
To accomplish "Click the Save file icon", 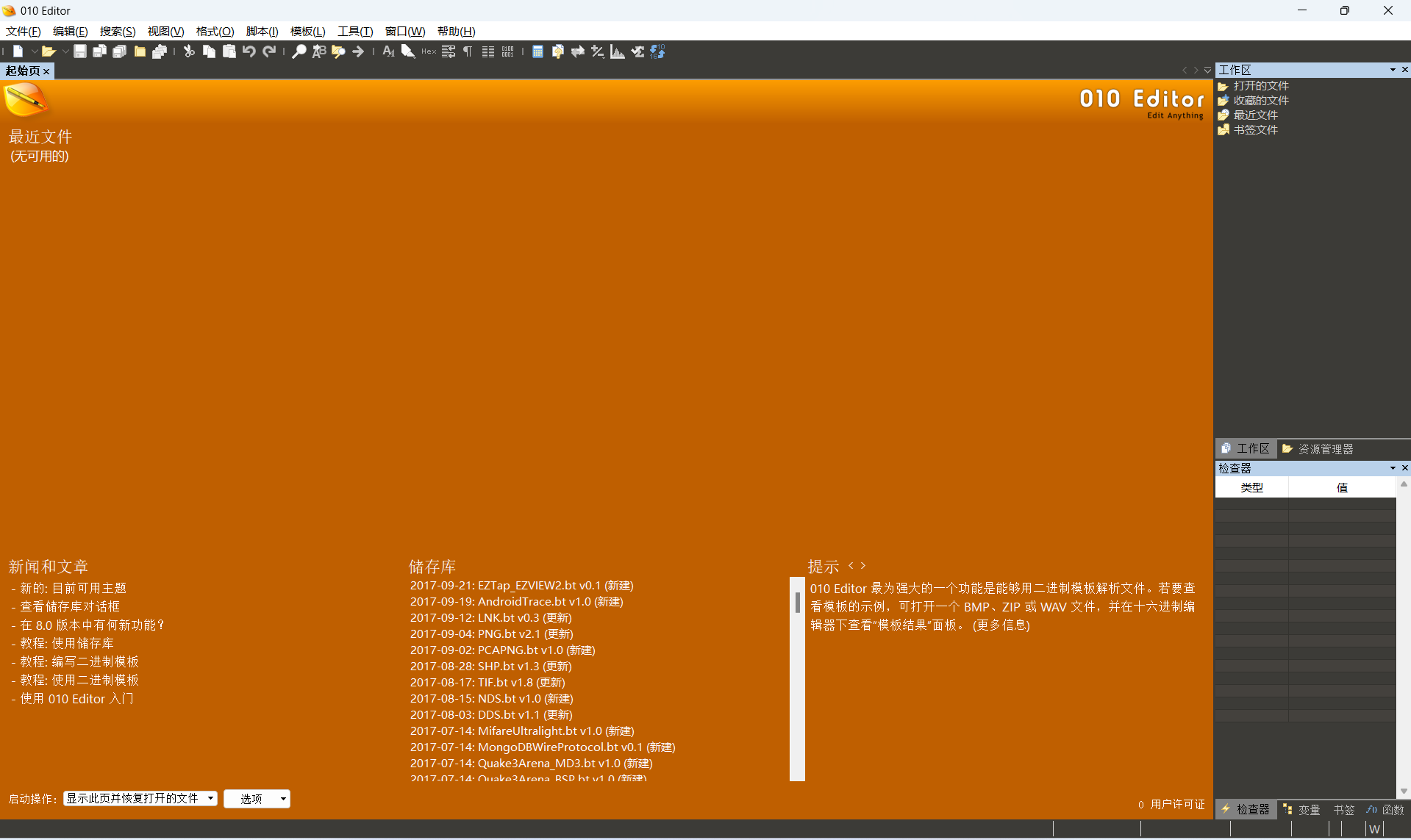I will (x=80, y=51).
